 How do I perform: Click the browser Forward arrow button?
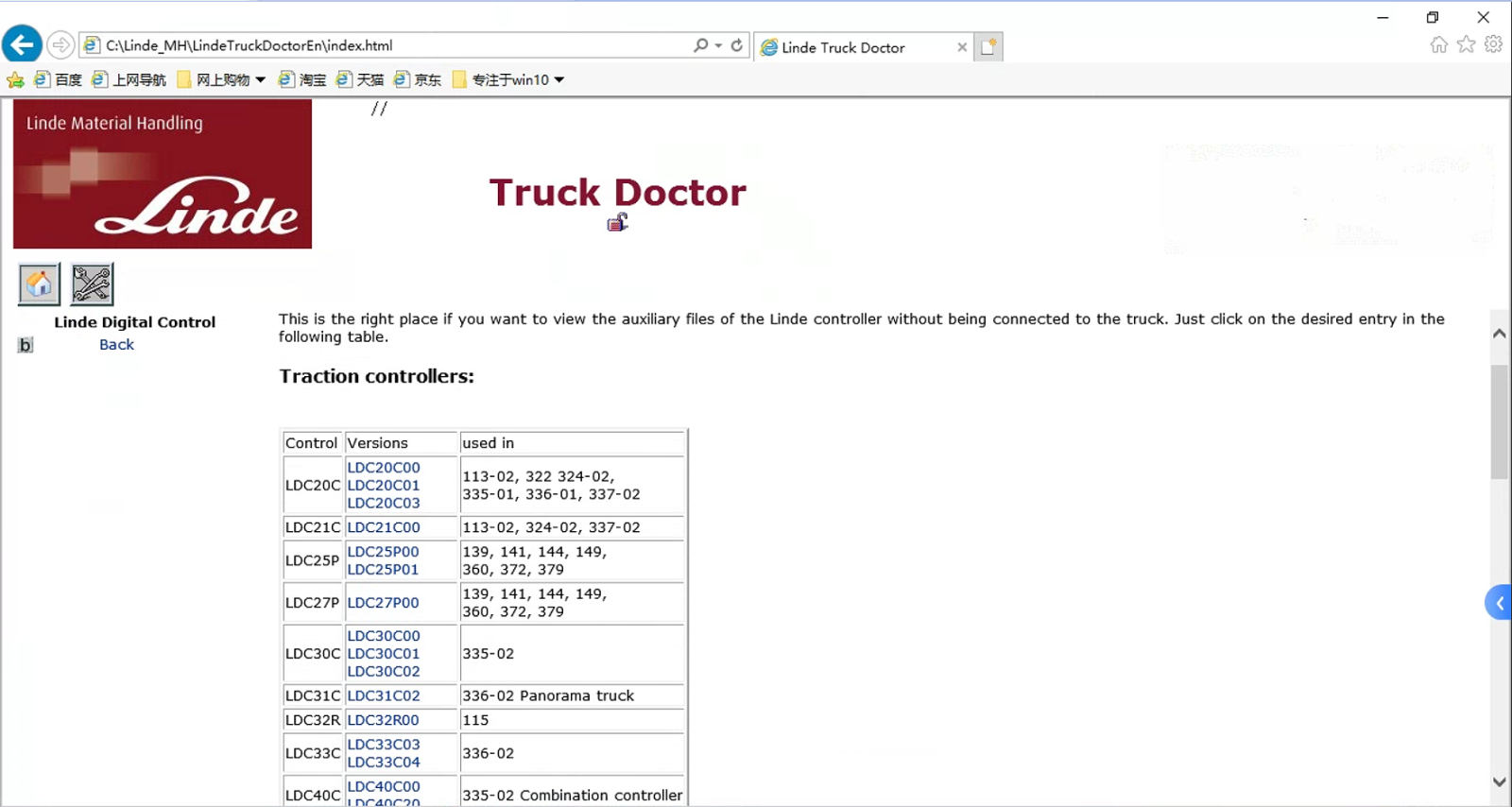click(x=60, y=44)
